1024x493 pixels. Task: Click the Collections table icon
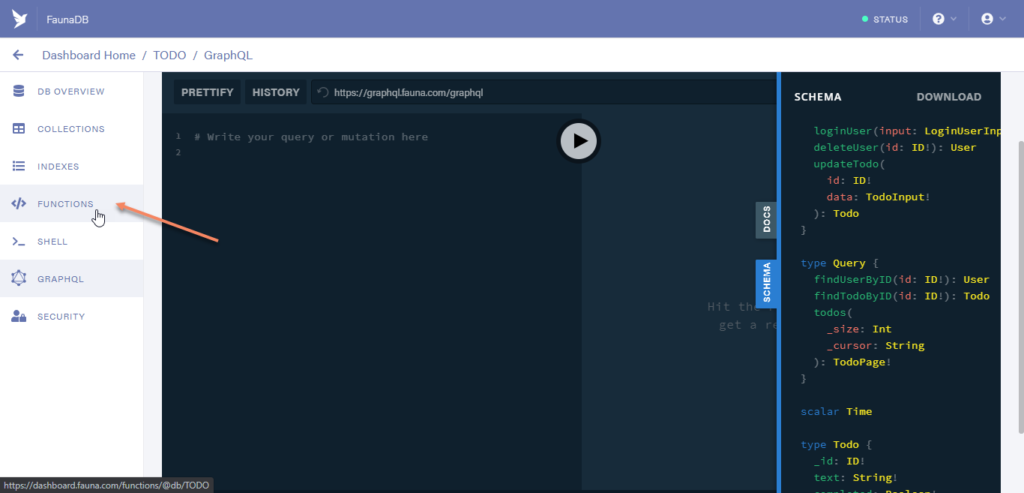tap(19, 129)
